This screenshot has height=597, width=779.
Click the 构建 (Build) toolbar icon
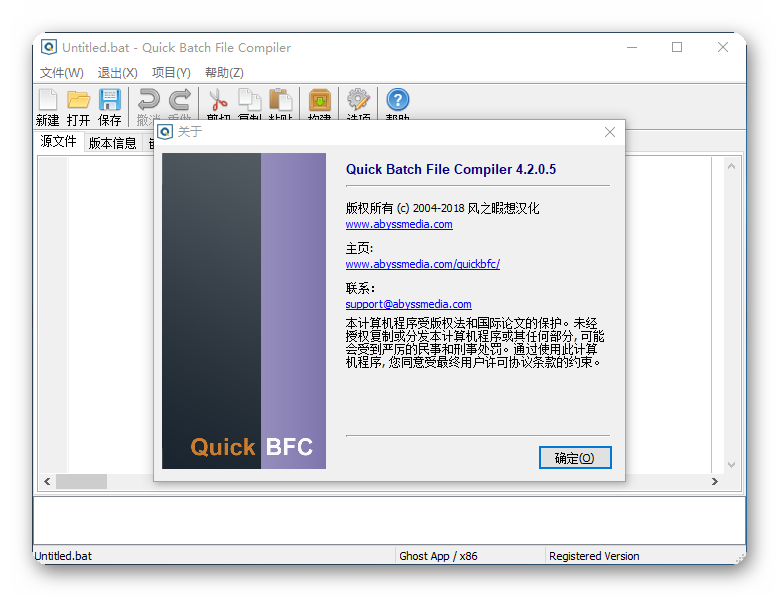coord(319,101)
